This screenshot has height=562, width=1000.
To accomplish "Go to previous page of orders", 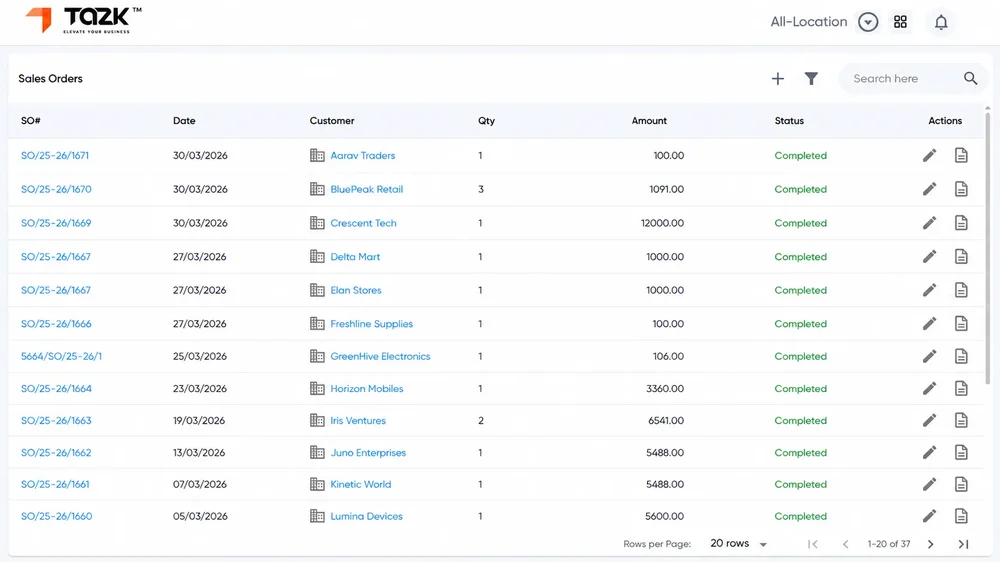I will tap(846, 544).
